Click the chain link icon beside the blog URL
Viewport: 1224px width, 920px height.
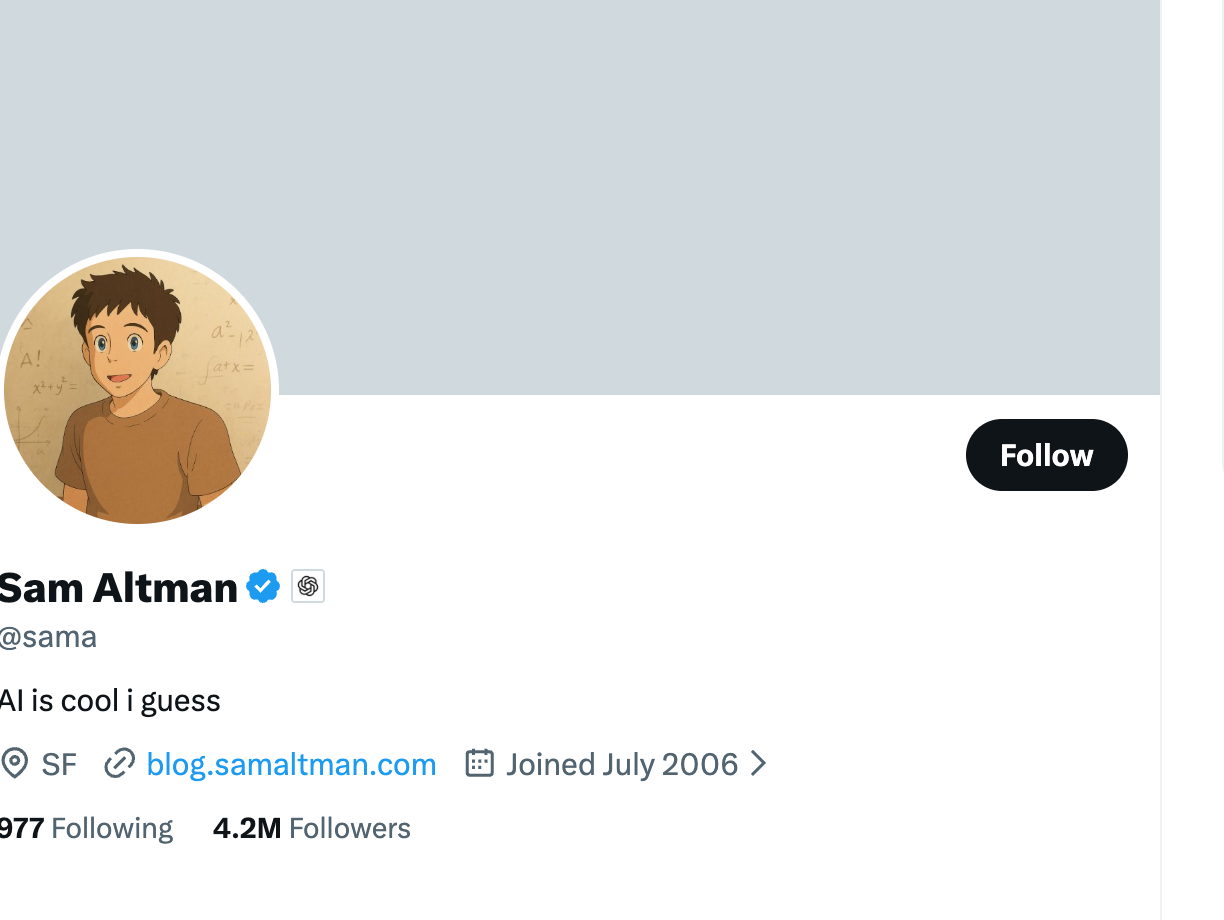[x=120, y=764]
